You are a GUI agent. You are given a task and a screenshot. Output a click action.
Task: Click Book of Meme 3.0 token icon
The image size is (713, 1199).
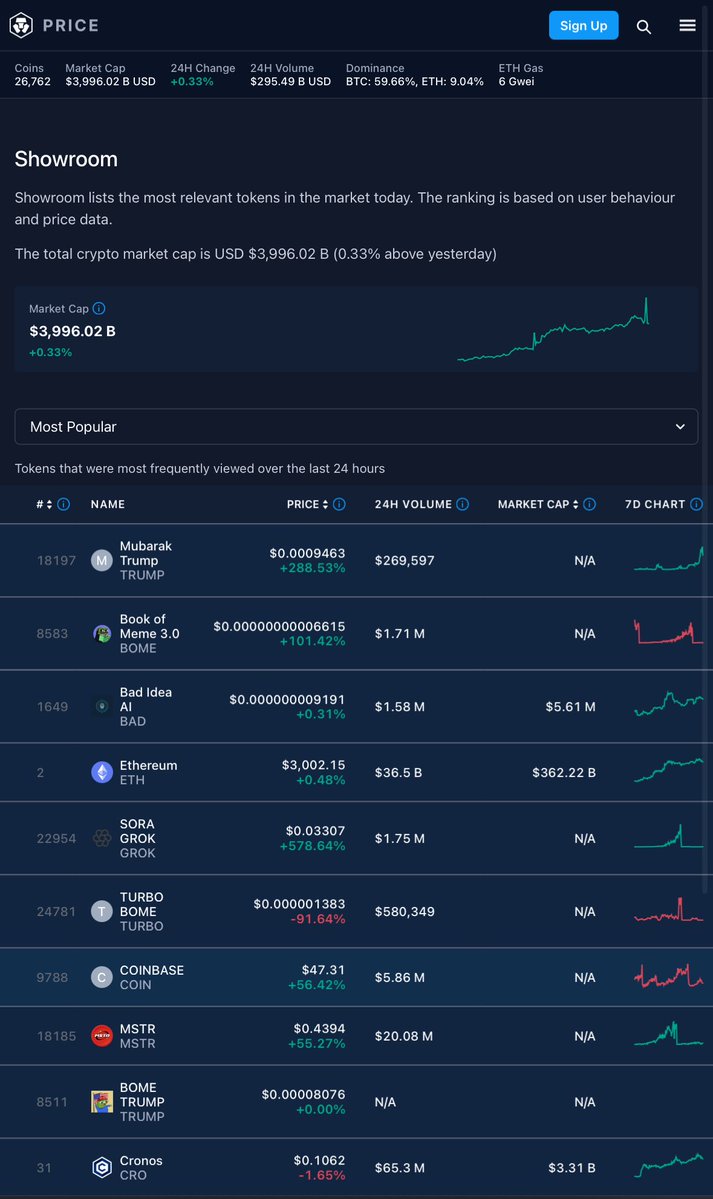(102, 633)
